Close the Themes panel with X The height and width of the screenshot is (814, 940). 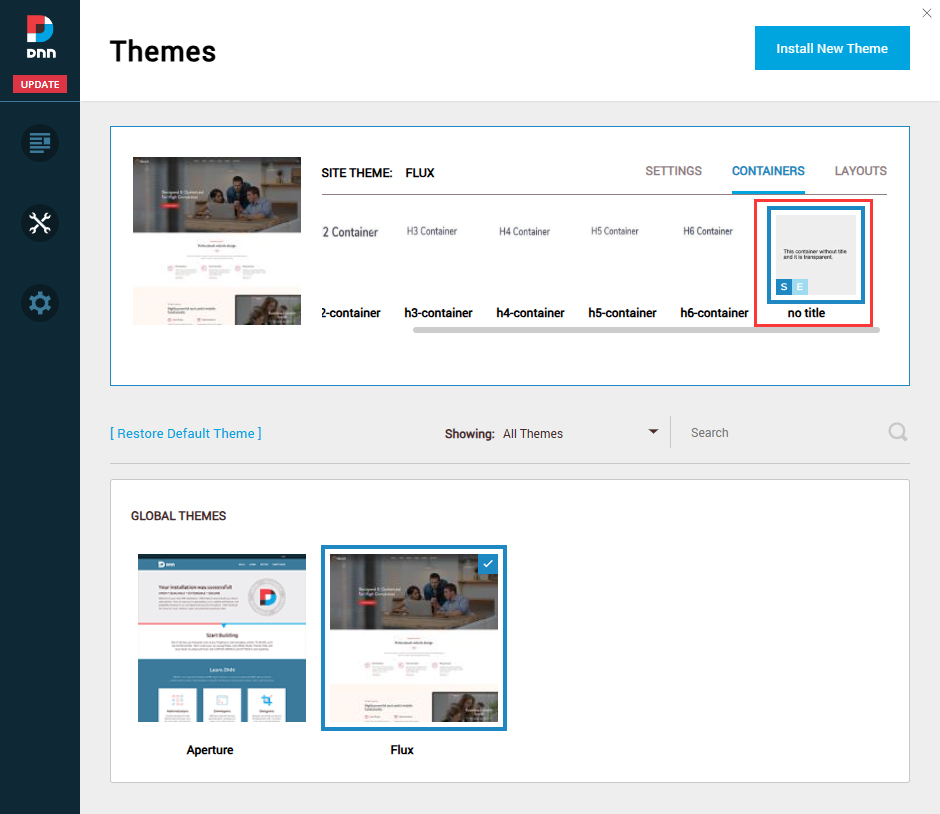[x=926, y=13]
